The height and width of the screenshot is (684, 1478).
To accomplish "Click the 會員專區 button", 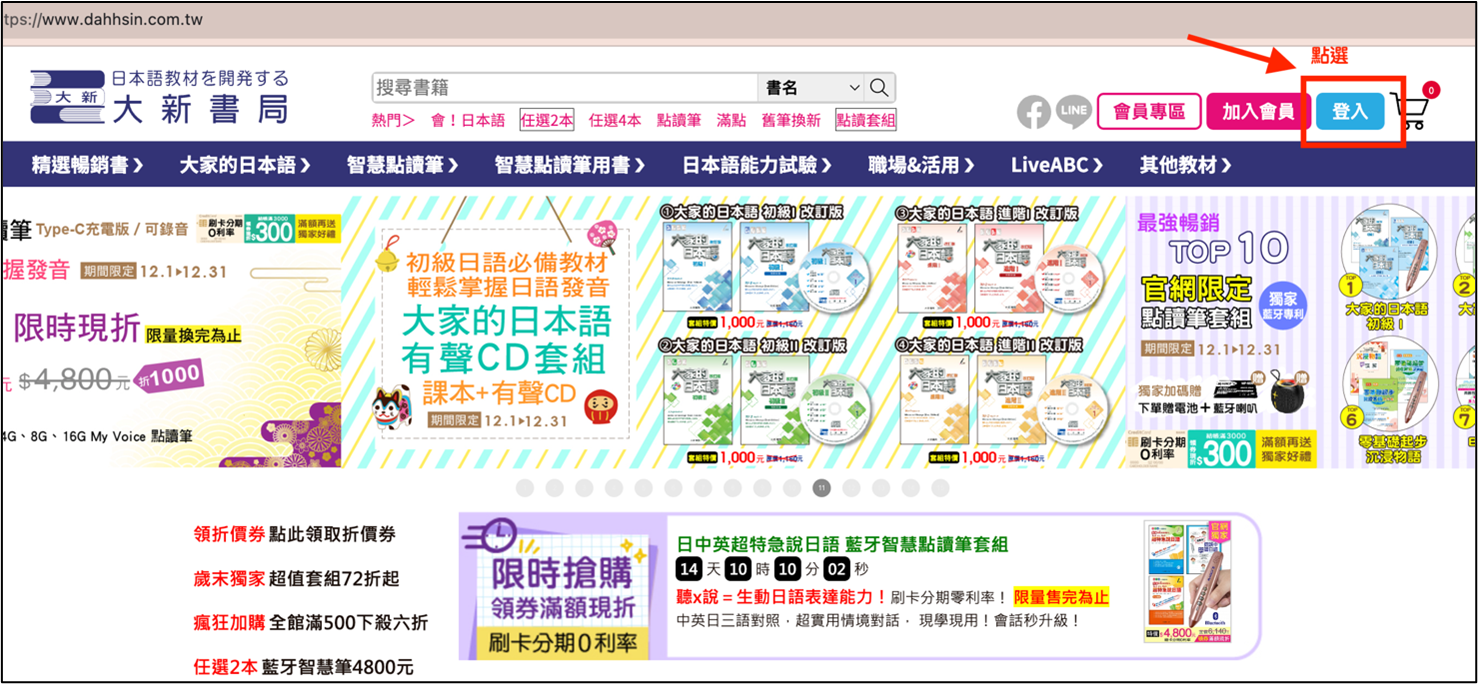I will tap(1148, 112).
